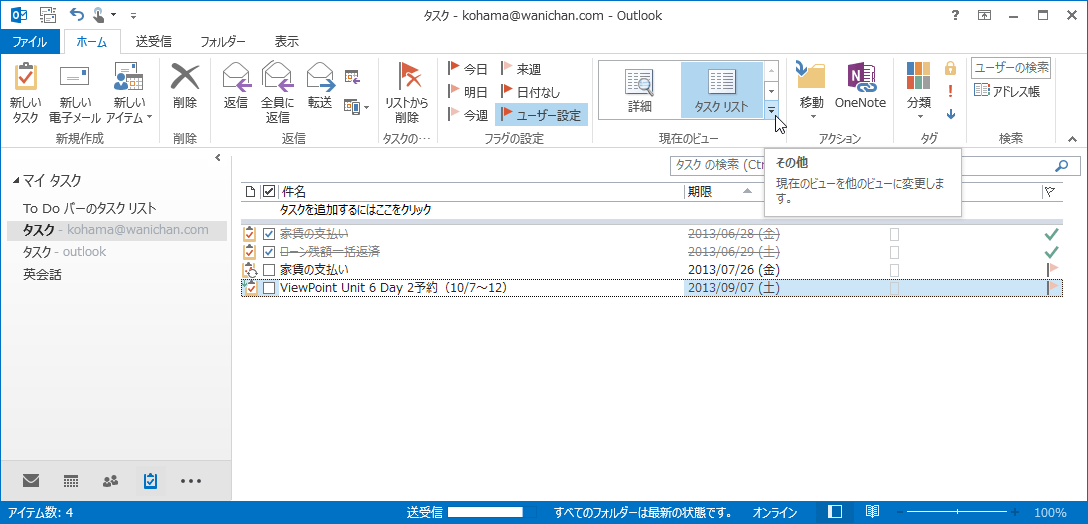Image resolution: width=1088 pixels, height=524 pixels.
Task: Click flag of ViewPoint Unit 6 task
Action: pos(1053,287)
